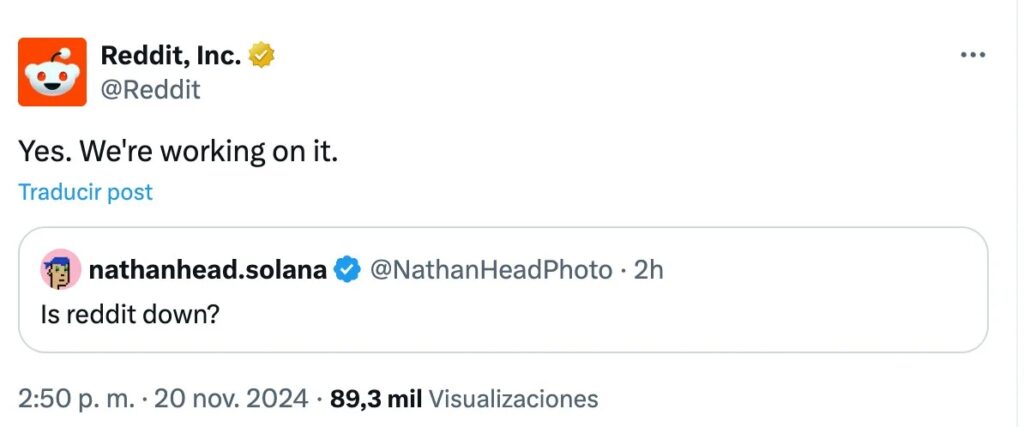Viewport: 1024px width, 427px height.
Task: Go to the @NathanHeadPhoto handle
Action: click(491, 269)
